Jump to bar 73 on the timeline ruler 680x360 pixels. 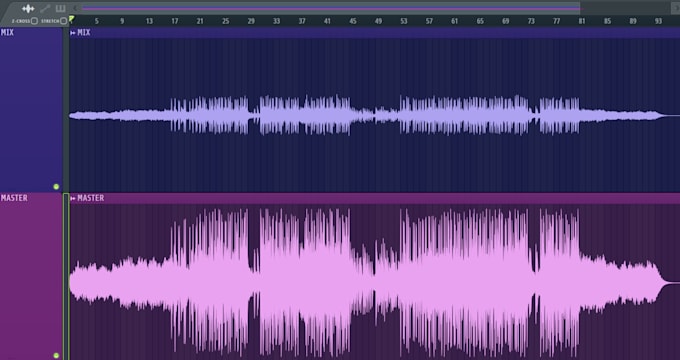pyautogui.click(x=531, y=21)
